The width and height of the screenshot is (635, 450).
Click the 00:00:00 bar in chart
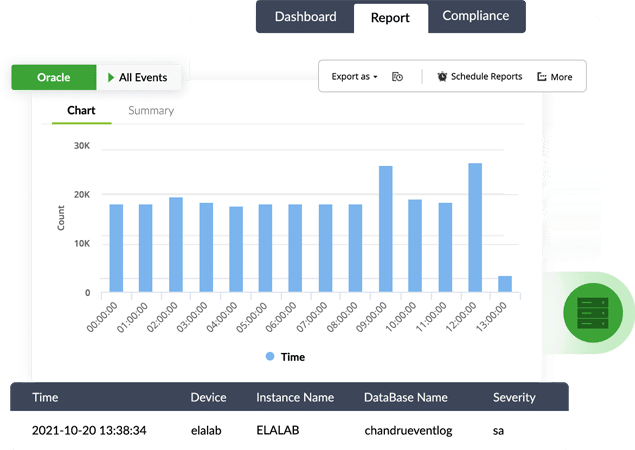(x=116, y=248)
